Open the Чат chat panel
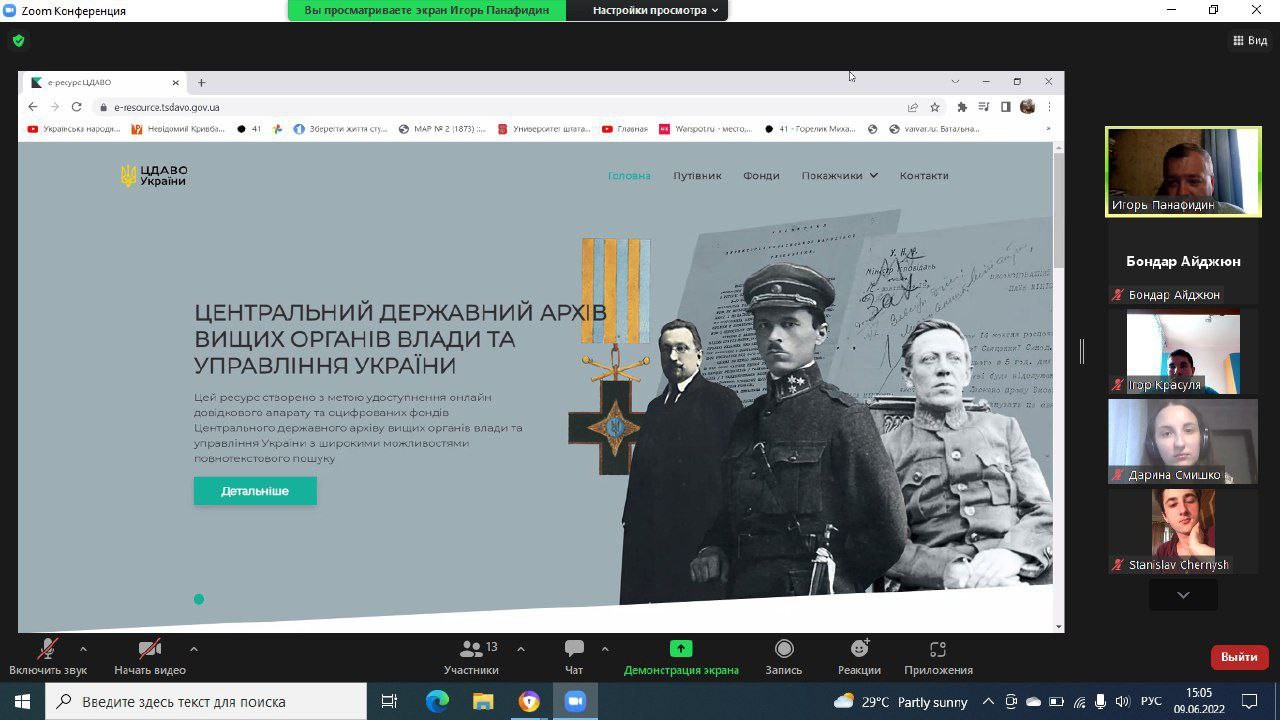The image size is (1280, 720). tap(574, 649)
